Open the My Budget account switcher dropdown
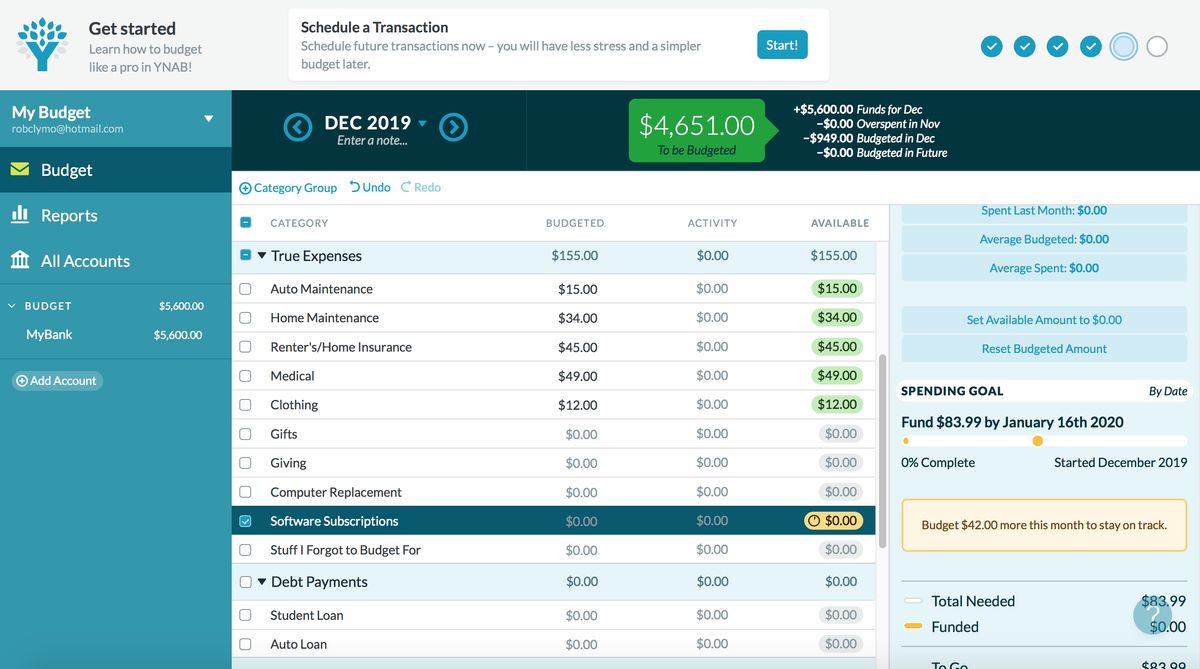Viewport: 1200px width, 669px height. click(210, 117)
